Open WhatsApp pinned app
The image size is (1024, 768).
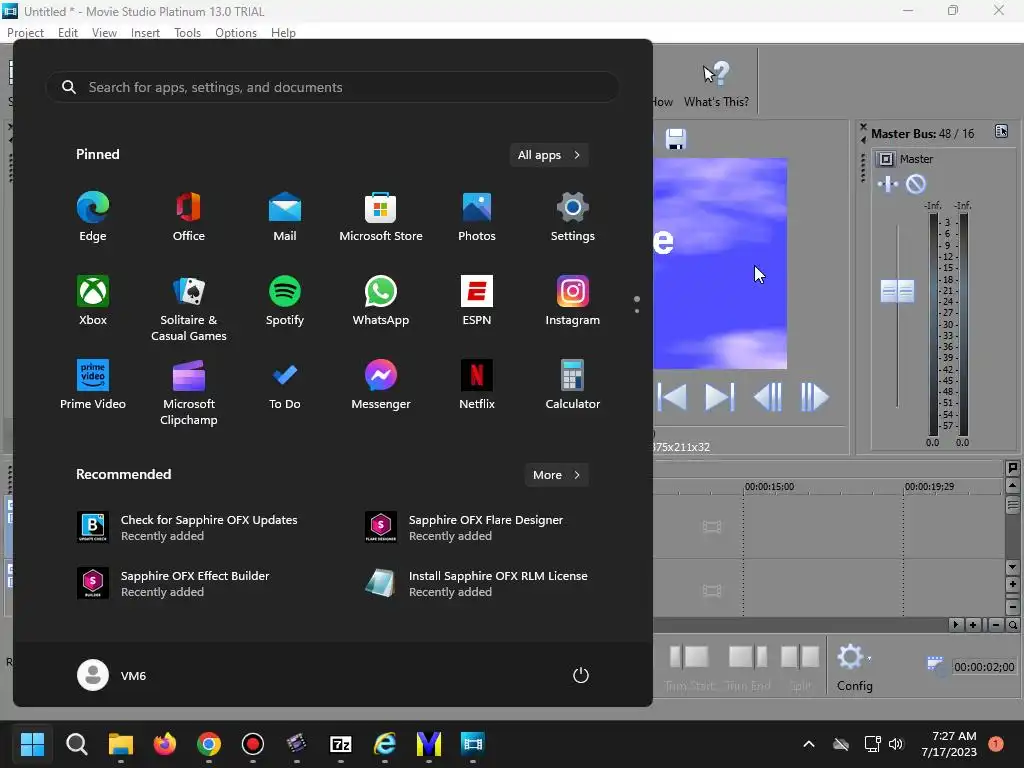[381, 300]
